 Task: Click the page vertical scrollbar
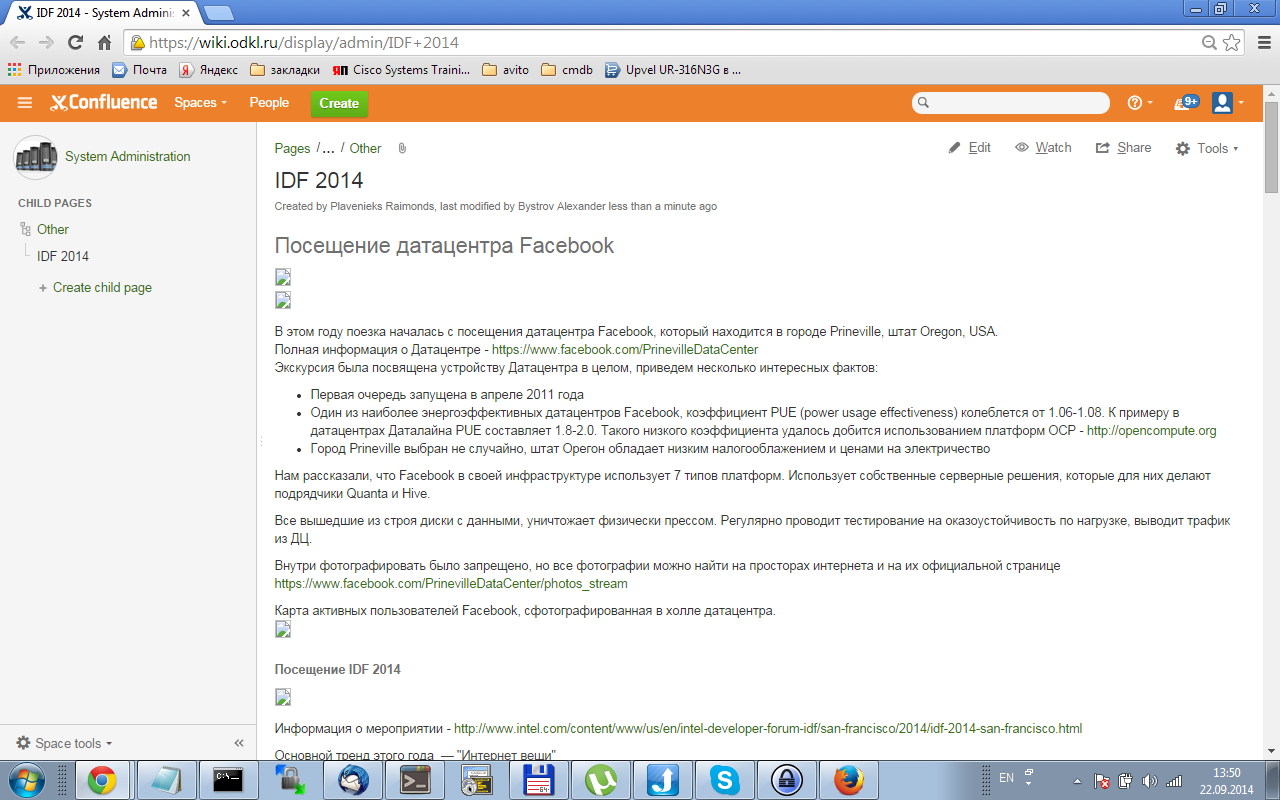pyautogui.click(x=1272, y=150)
